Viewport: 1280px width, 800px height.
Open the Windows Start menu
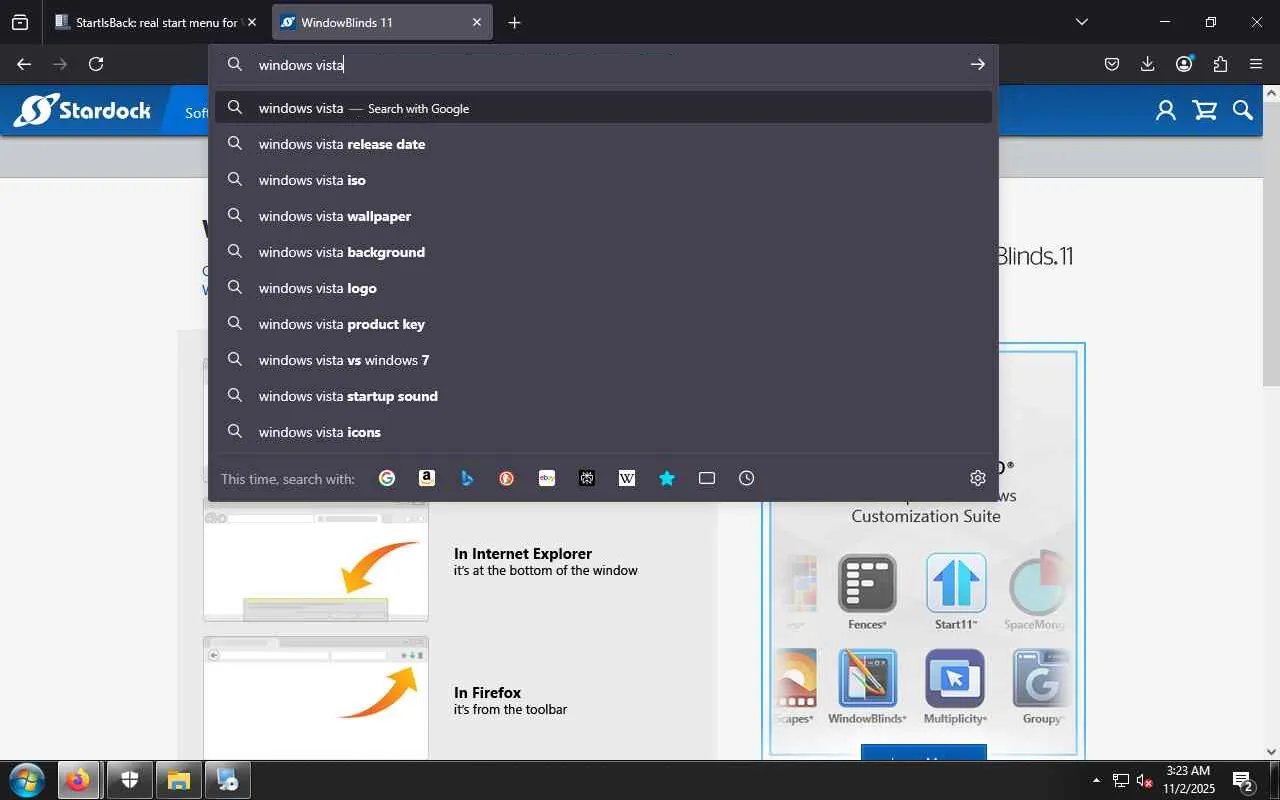[26, 780]
